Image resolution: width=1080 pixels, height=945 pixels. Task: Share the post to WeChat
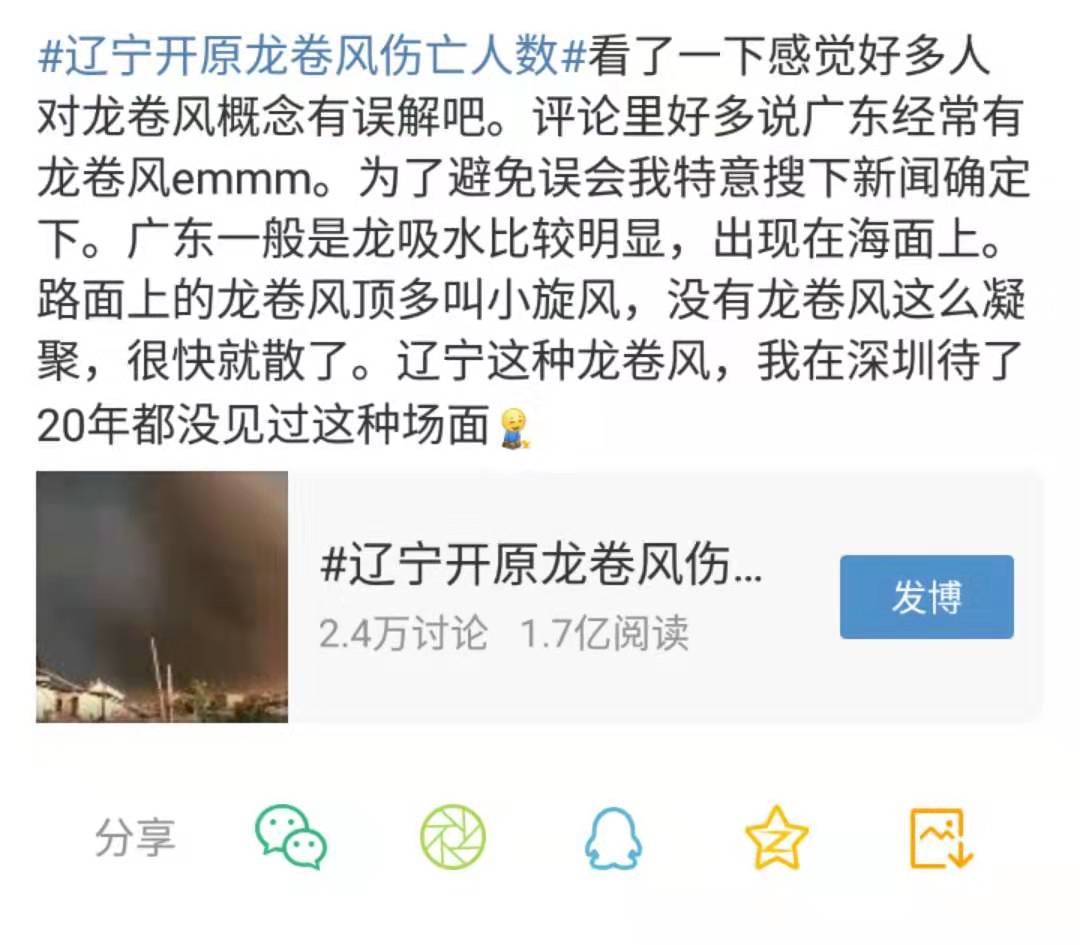point(291,837)
